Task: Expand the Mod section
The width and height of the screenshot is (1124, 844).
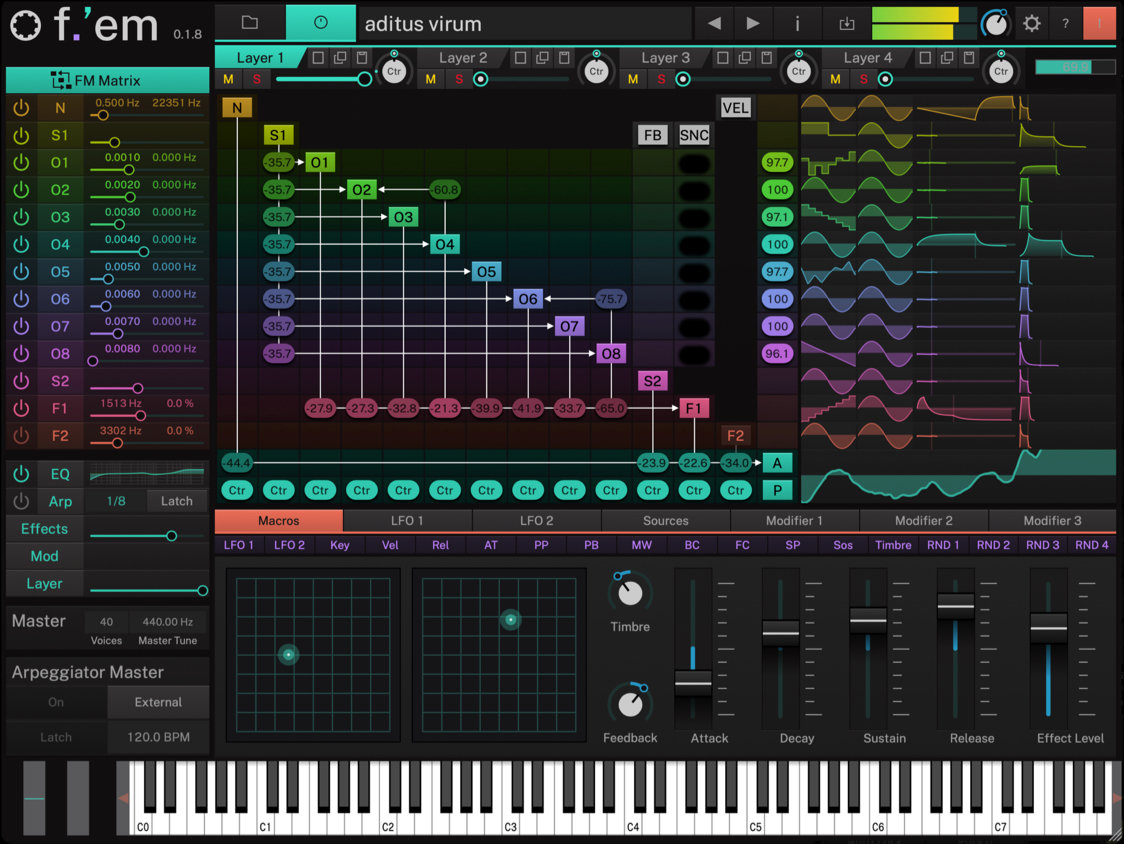Action: (44, 556)
